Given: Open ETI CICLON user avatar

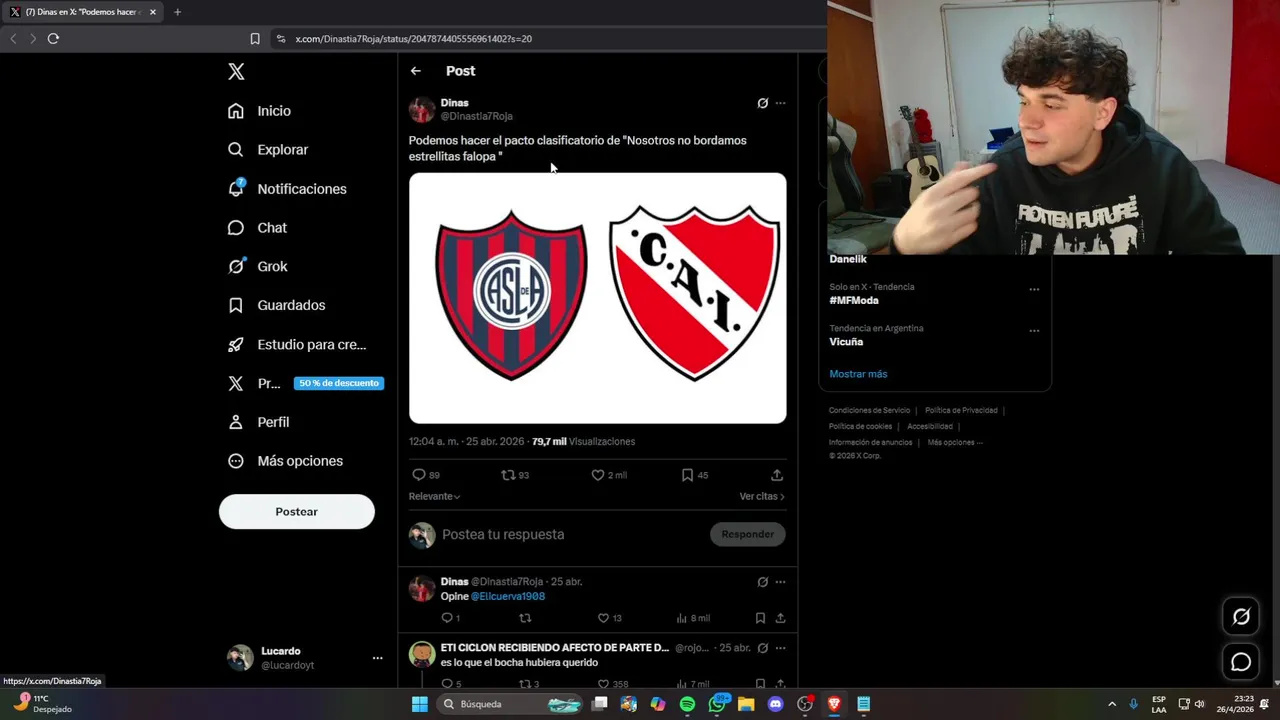Looking at the screenshot, I should click(x=422, y=654).
